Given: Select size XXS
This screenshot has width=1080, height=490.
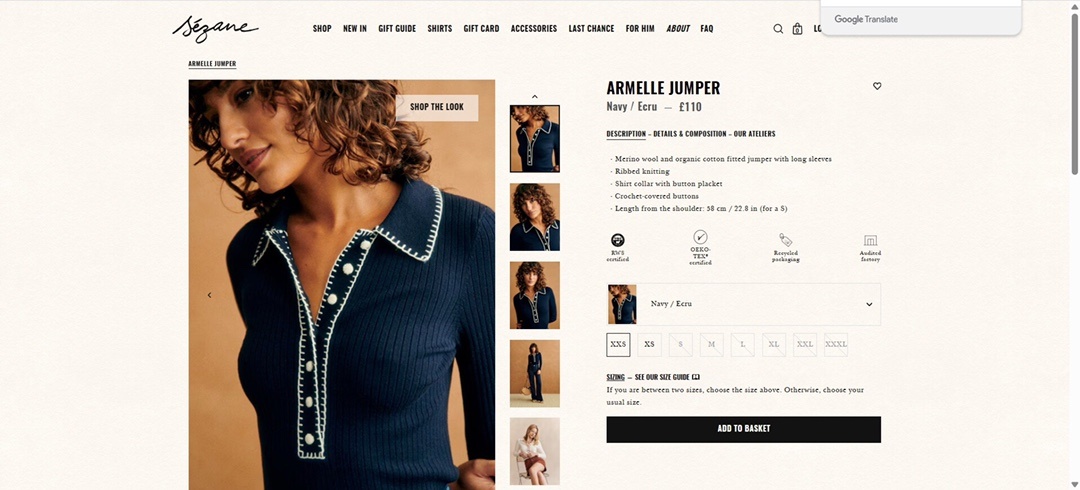Looking at the screenshot, I should pos(618,345).
